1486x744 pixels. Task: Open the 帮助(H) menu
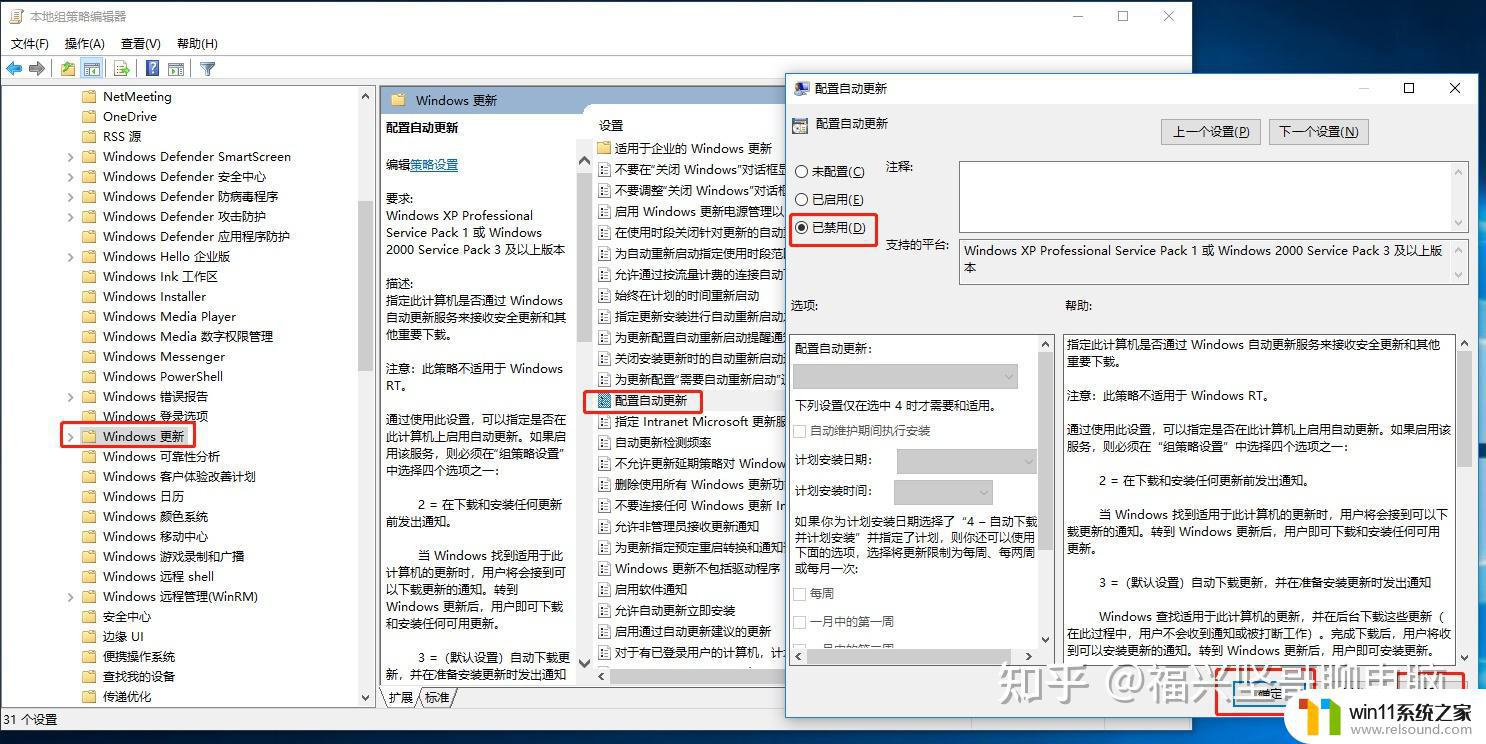click(197, 44)
